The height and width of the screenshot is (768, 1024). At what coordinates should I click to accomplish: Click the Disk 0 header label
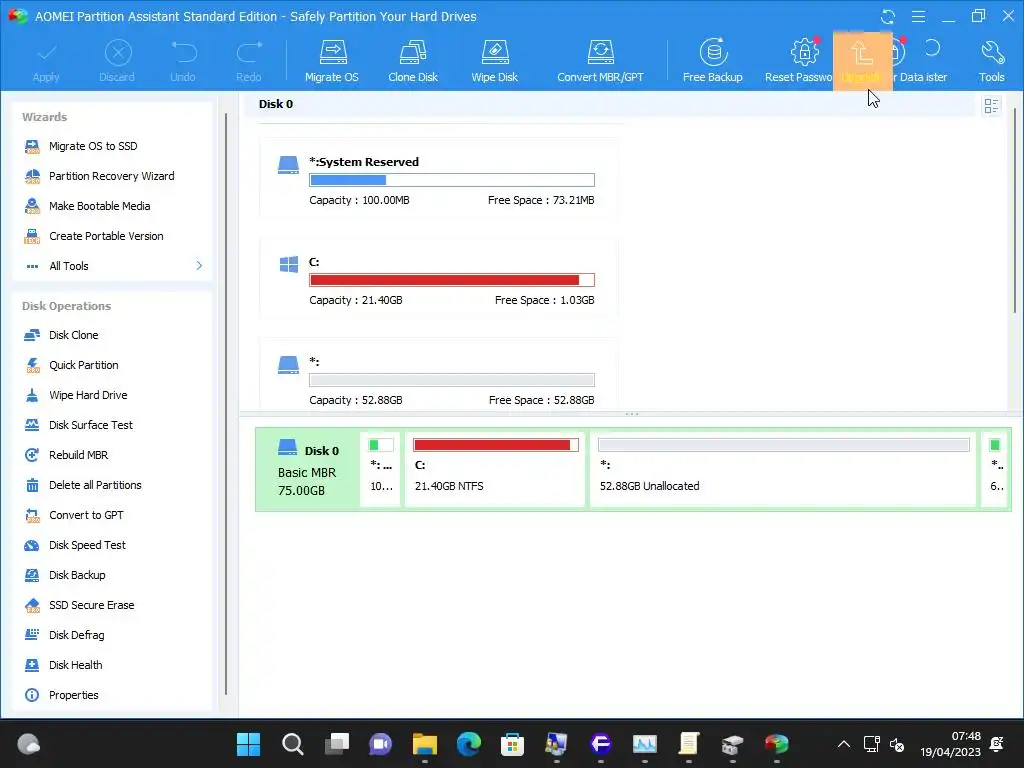point(276,104)
